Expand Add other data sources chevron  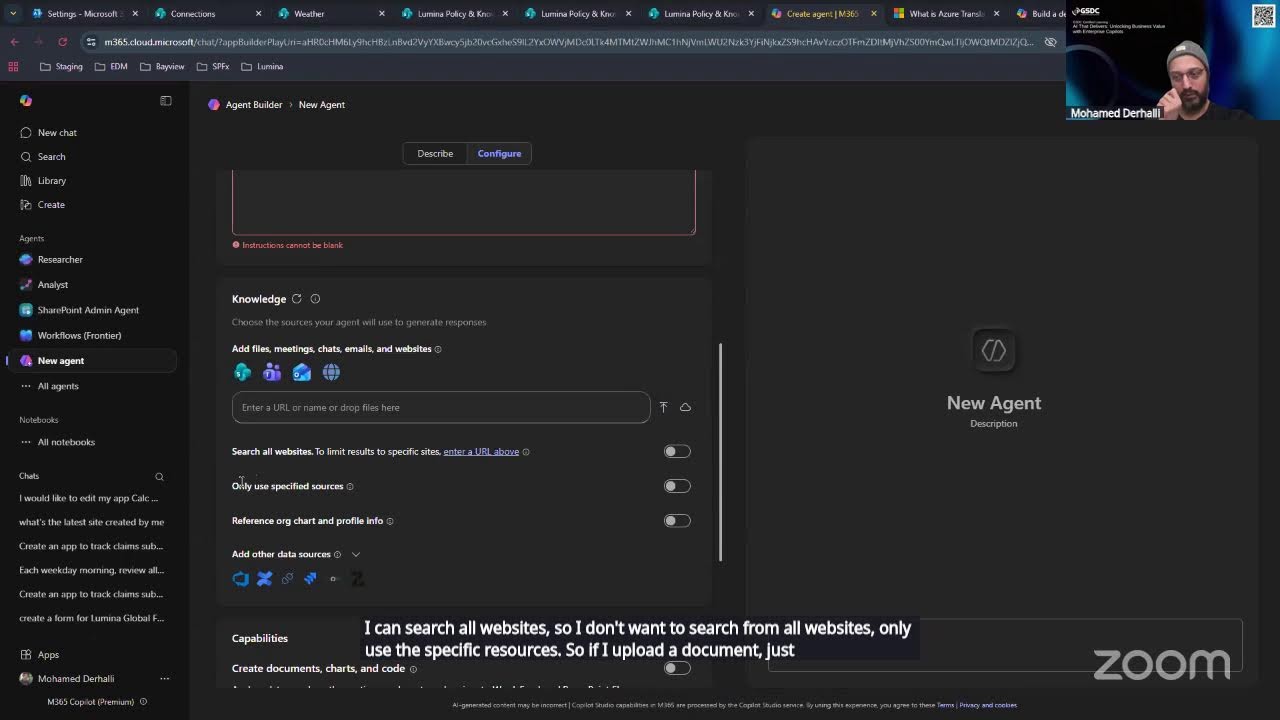[x=355, y=554]
